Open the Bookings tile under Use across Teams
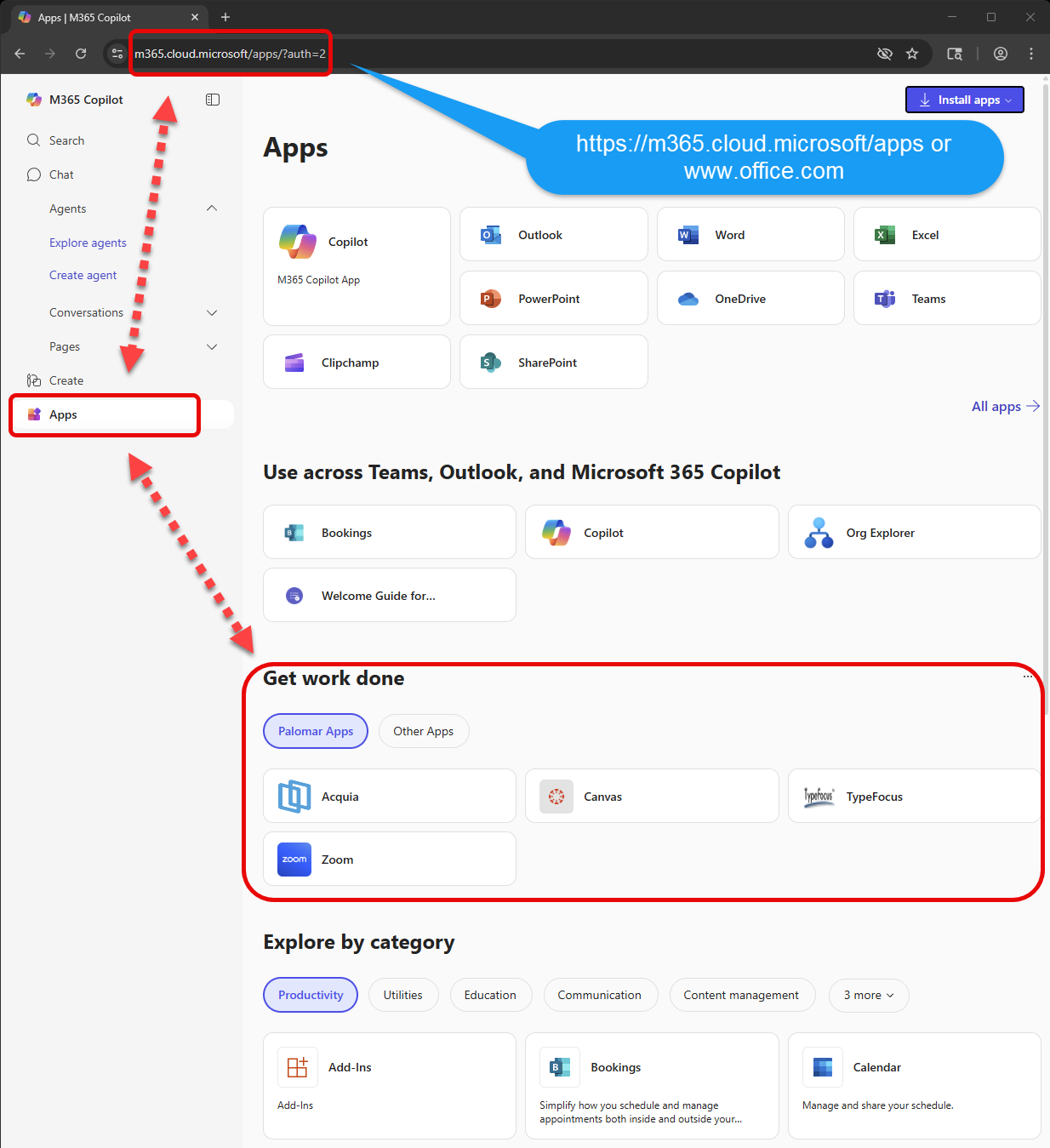This screenshot has height=1148, width=1050. coord(390,533)
